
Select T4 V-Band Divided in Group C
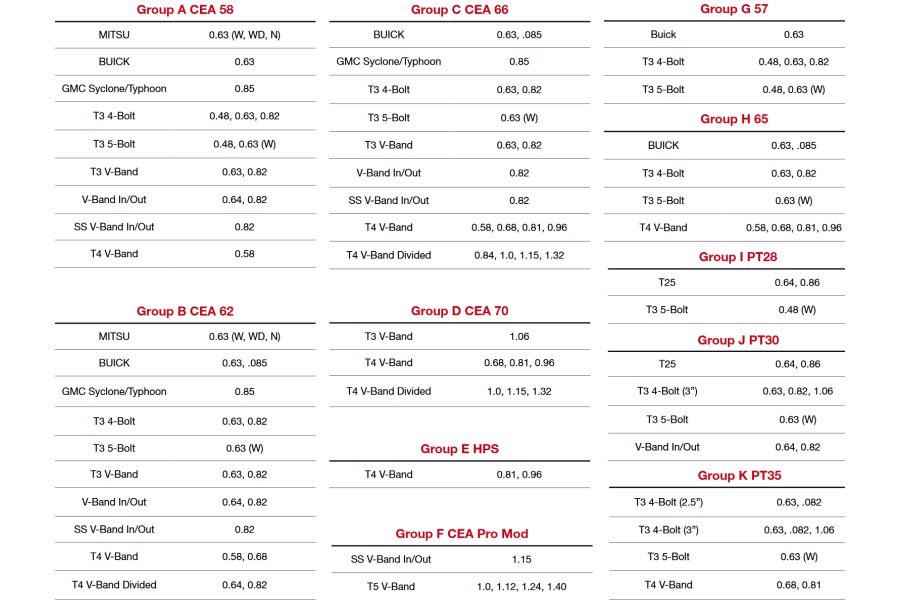(x=389, y=255)
